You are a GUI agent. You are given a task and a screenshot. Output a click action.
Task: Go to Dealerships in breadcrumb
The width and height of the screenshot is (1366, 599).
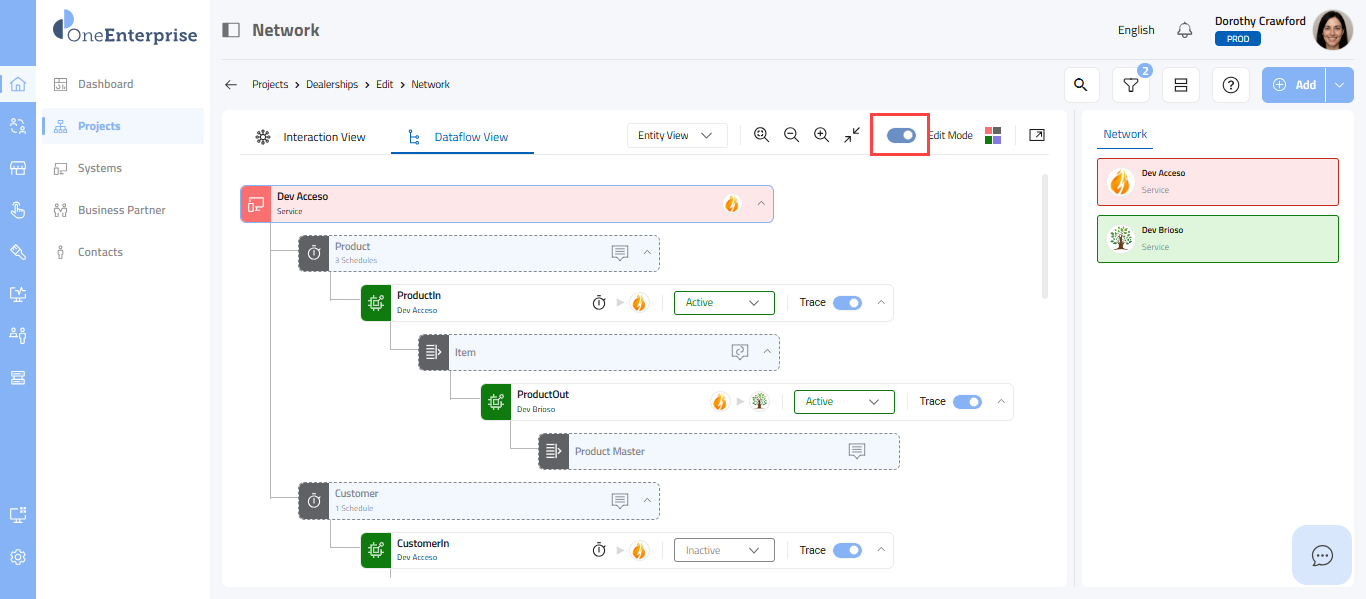332,85
